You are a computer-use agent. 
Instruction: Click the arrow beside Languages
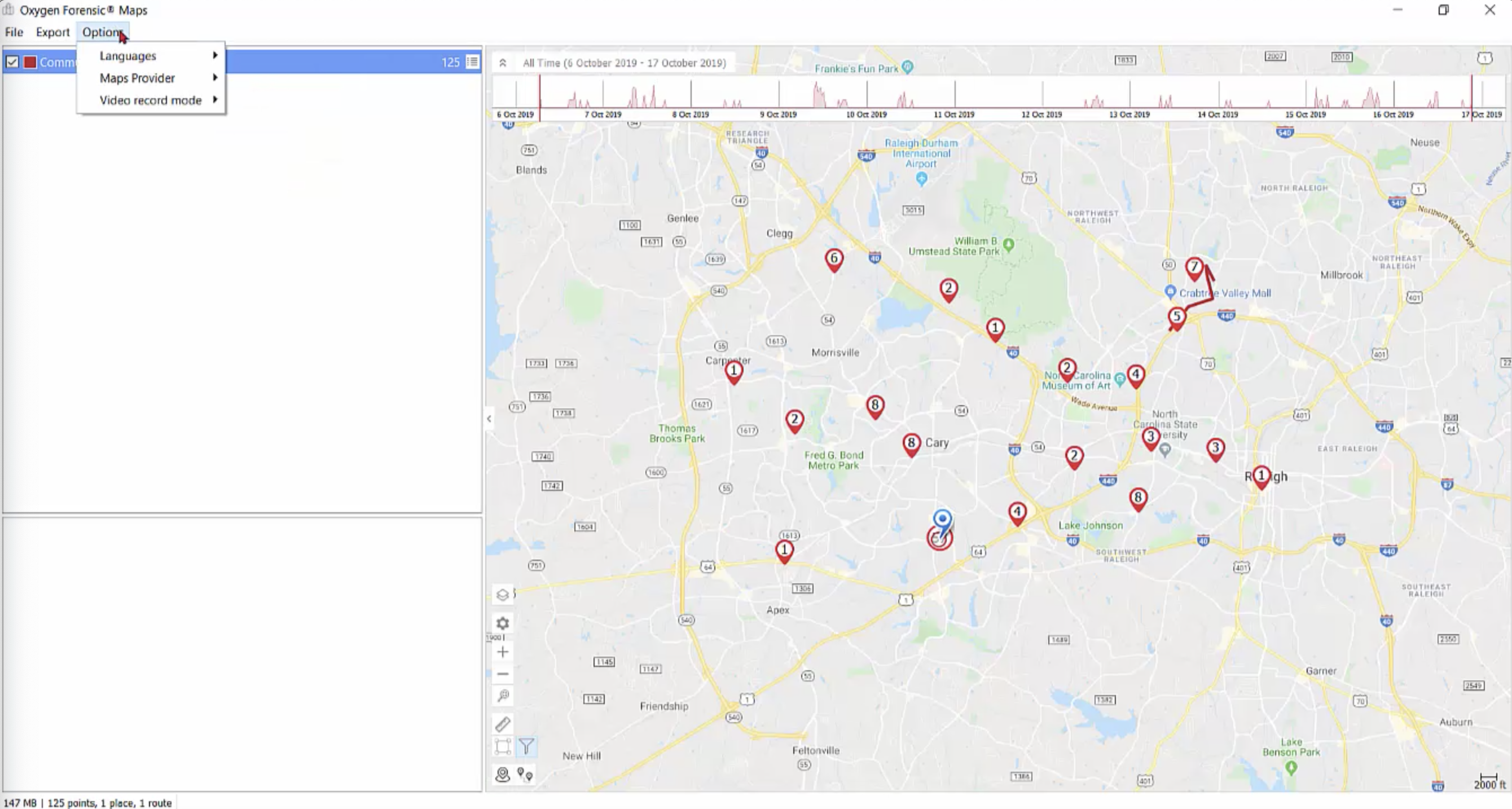(216, 55)
